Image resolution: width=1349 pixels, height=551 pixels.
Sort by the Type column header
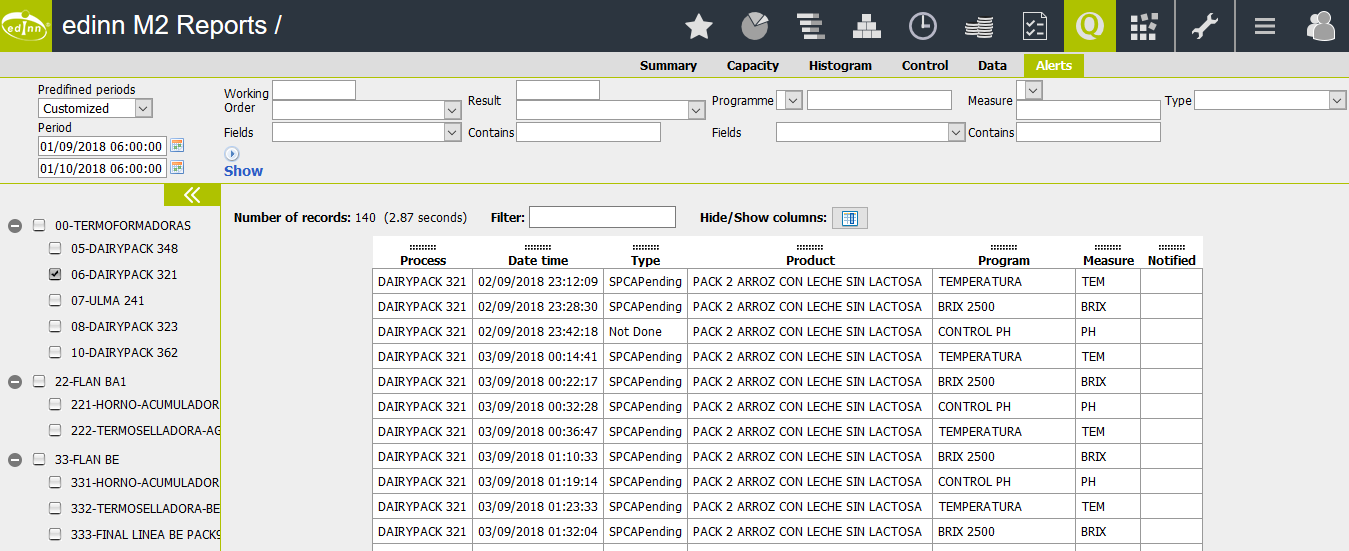click(x=645, y=260)
